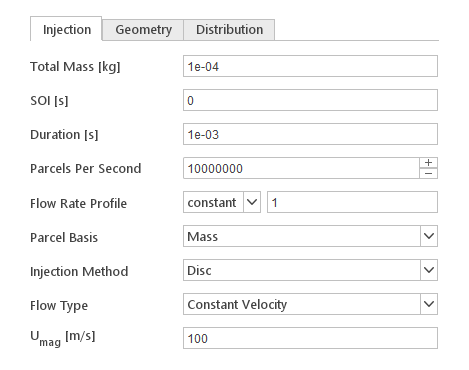Click the Parcel Basis label

coord(64,237)
